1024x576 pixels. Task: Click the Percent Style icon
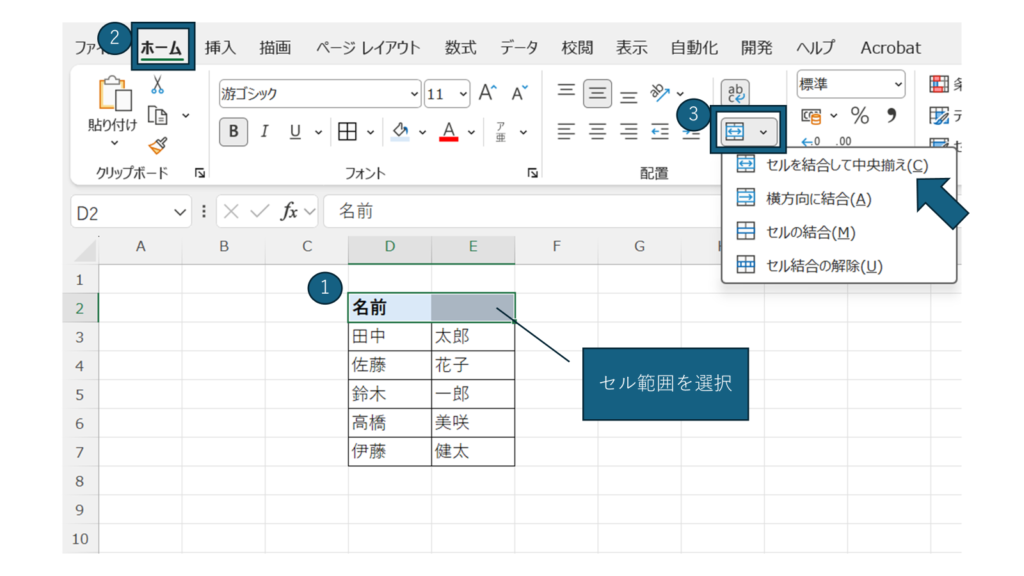point(859,116)
